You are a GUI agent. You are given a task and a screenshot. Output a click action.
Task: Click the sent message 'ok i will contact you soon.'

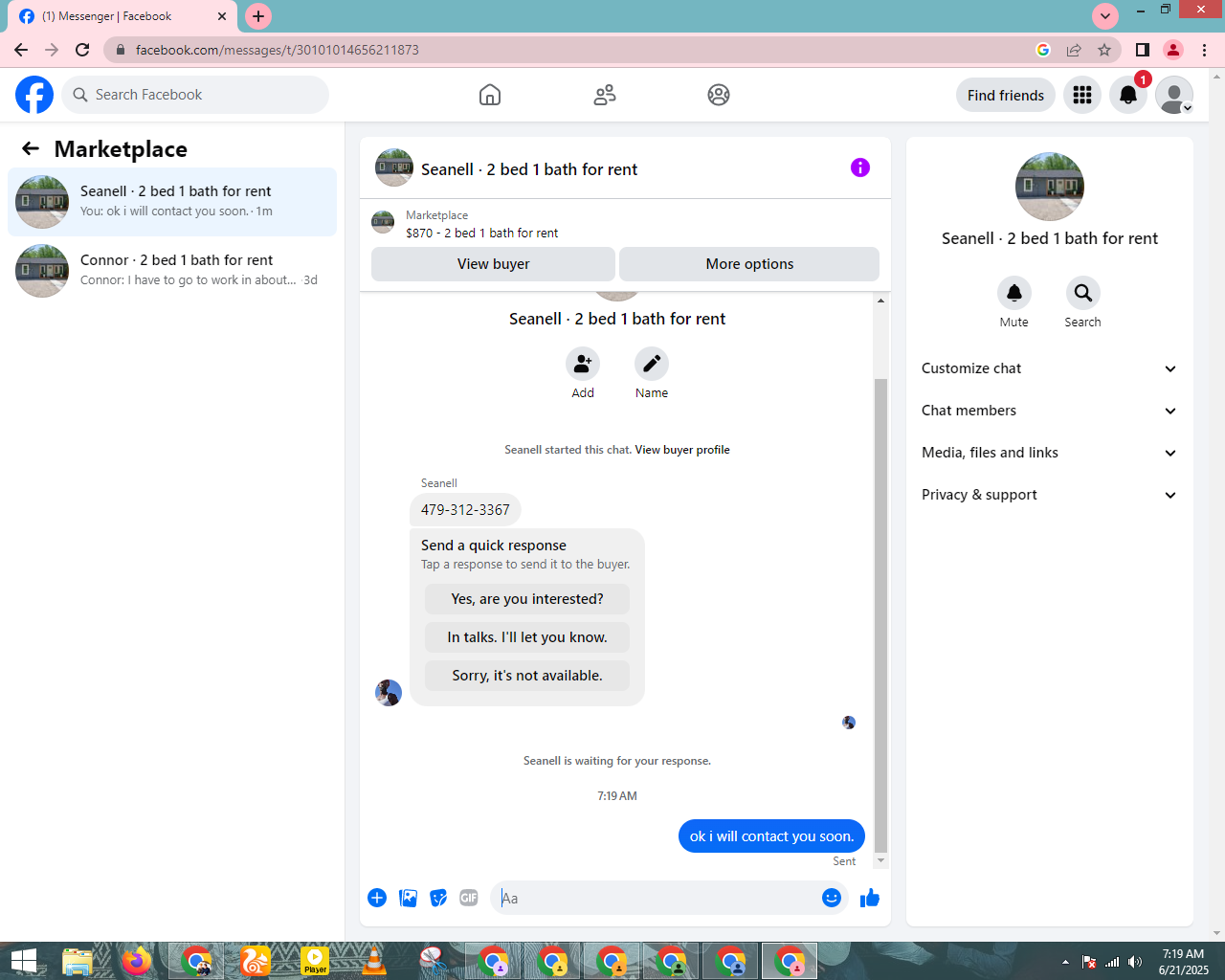771,836
